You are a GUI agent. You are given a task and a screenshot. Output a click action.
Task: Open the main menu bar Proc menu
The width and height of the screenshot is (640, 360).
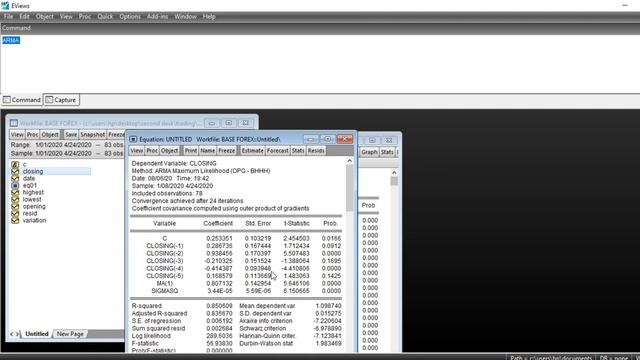pos(85,16)
